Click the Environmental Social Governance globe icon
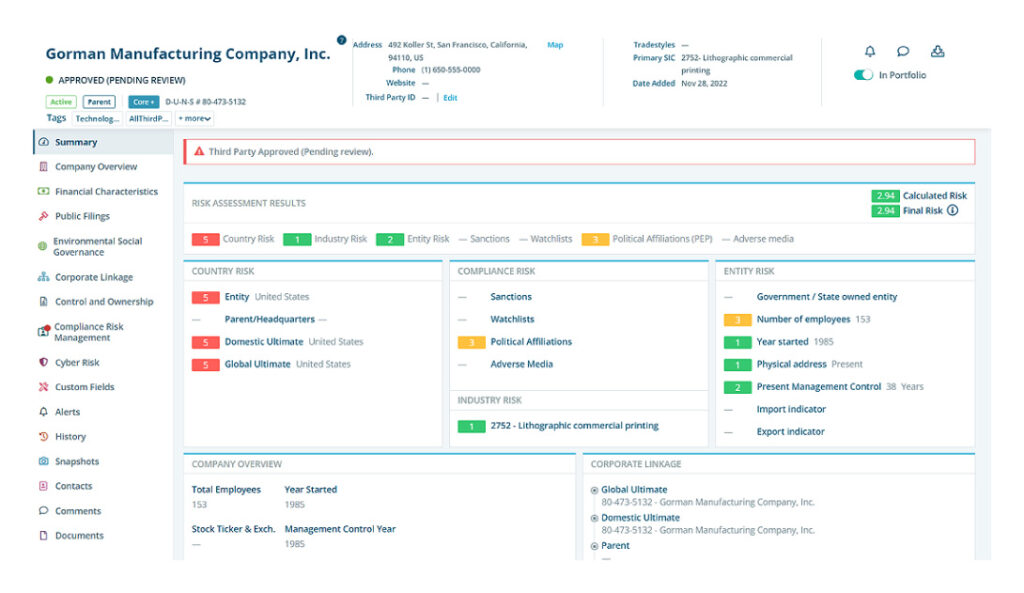This screenshot has height=593, width=1024. [x=42, y=246]
